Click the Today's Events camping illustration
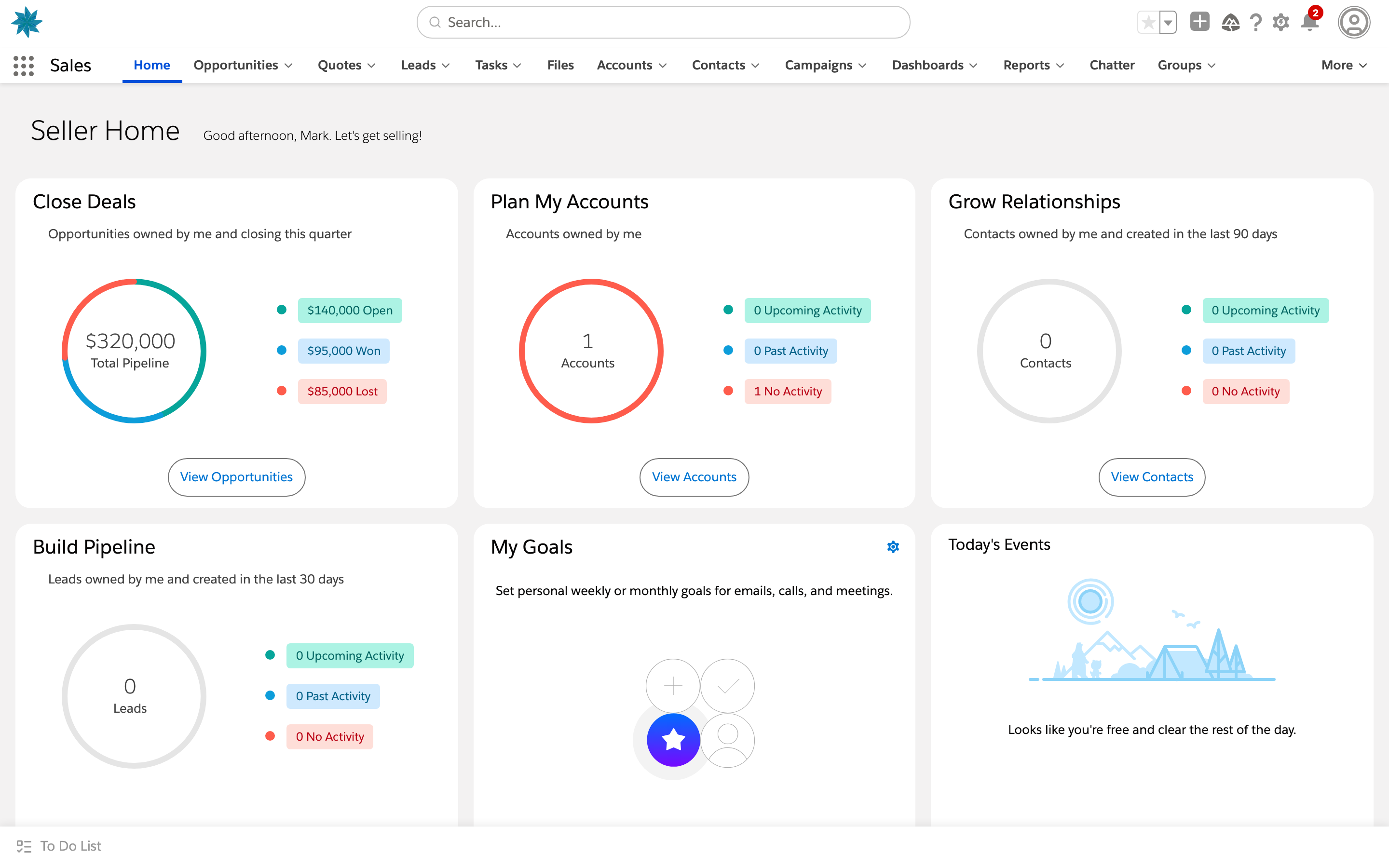The height and width of the screenshot is (868, 1389). tap(1152, 630)
